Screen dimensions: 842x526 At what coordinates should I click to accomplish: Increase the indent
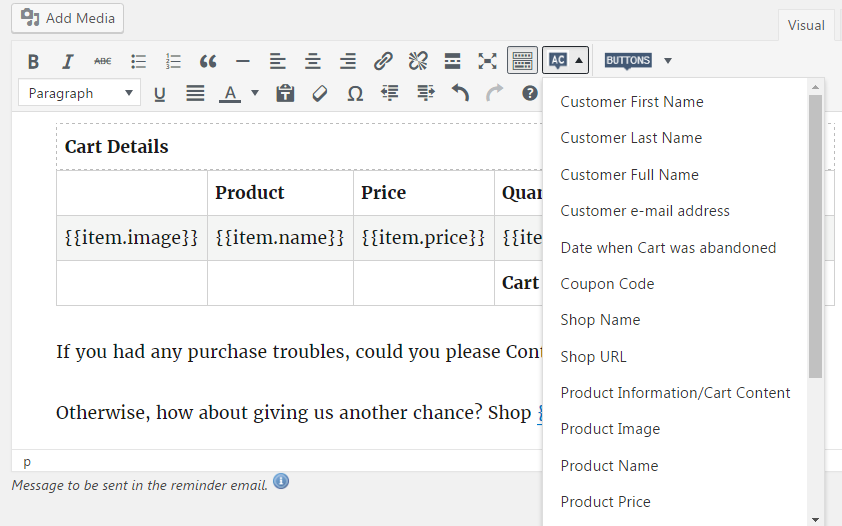point(425,94)
